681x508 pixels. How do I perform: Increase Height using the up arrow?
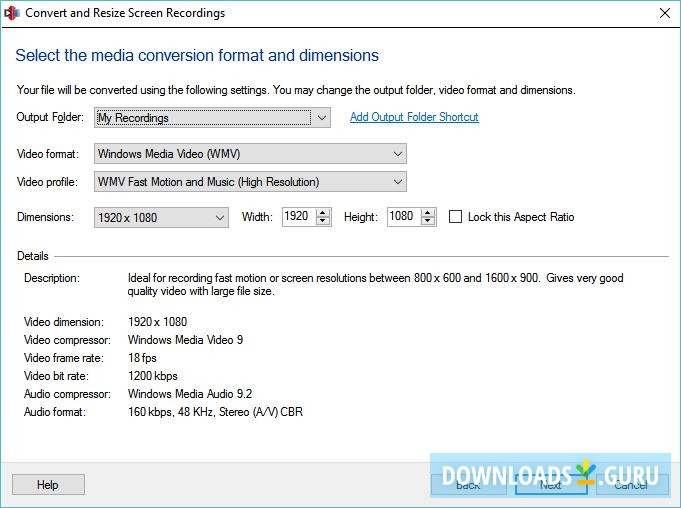[428, 212]
